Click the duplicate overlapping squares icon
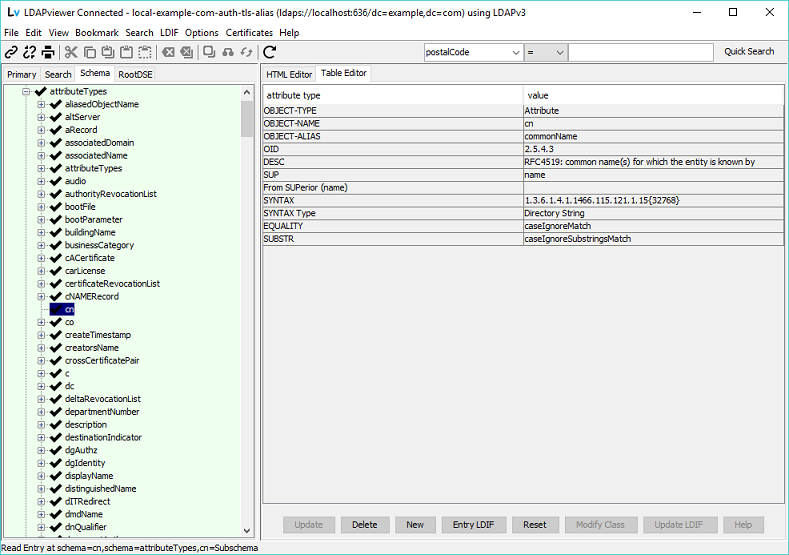Screen dimensions: 789x555 pyautogui.click(x=209, y=52)
